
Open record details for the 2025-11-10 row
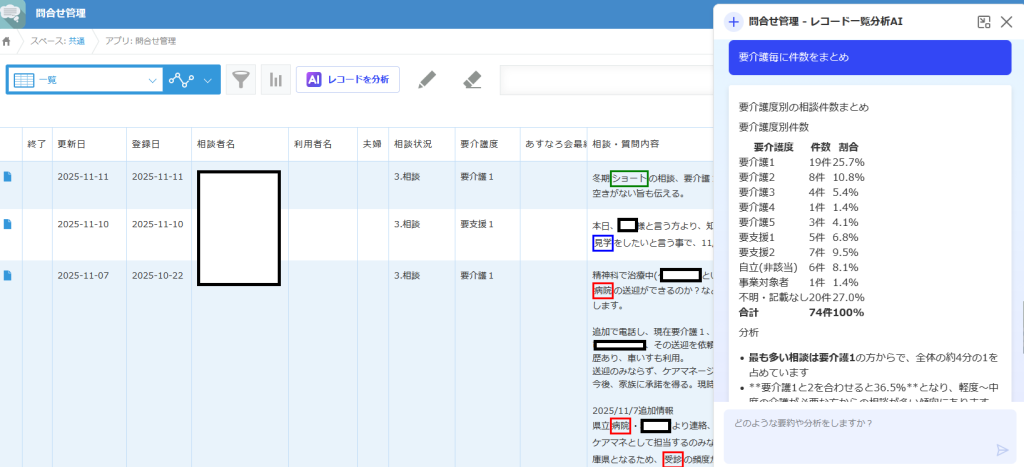(x=8, y=224)
